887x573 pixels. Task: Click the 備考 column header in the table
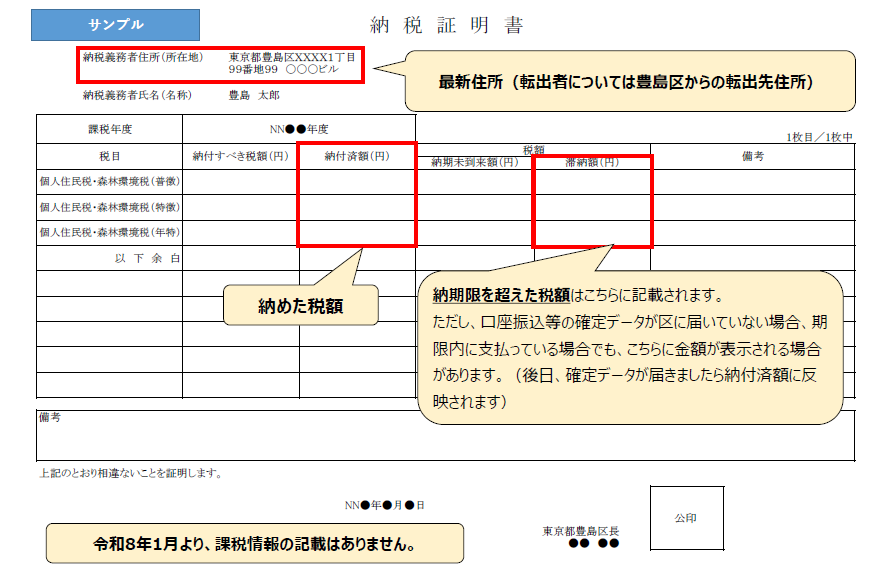(x=752, y=156)
